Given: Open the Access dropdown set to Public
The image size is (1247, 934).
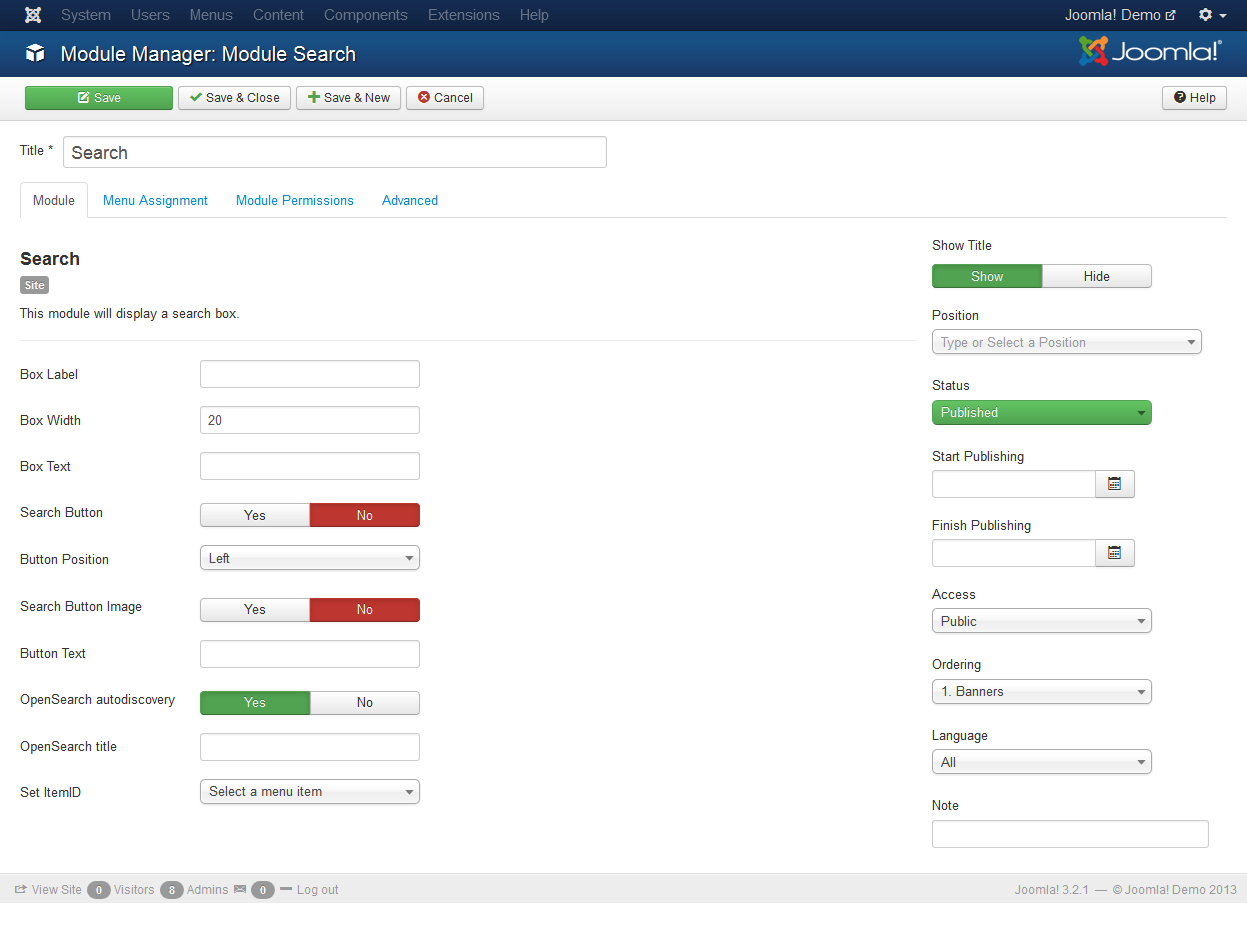Looking at the screenshot, I should pyautogui.click(x=1041, y=621).
